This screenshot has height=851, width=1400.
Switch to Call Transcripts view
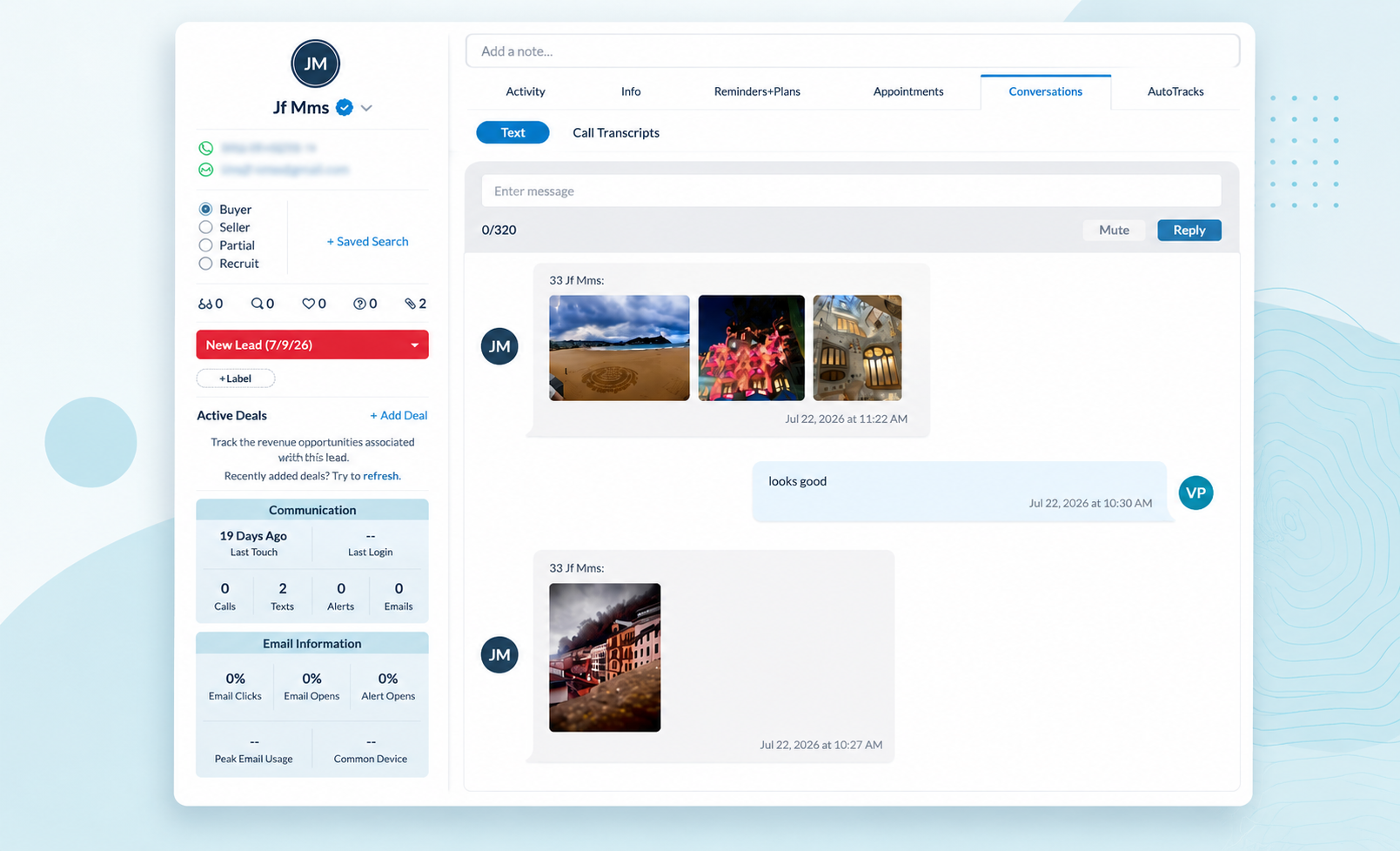coord(616,133)
